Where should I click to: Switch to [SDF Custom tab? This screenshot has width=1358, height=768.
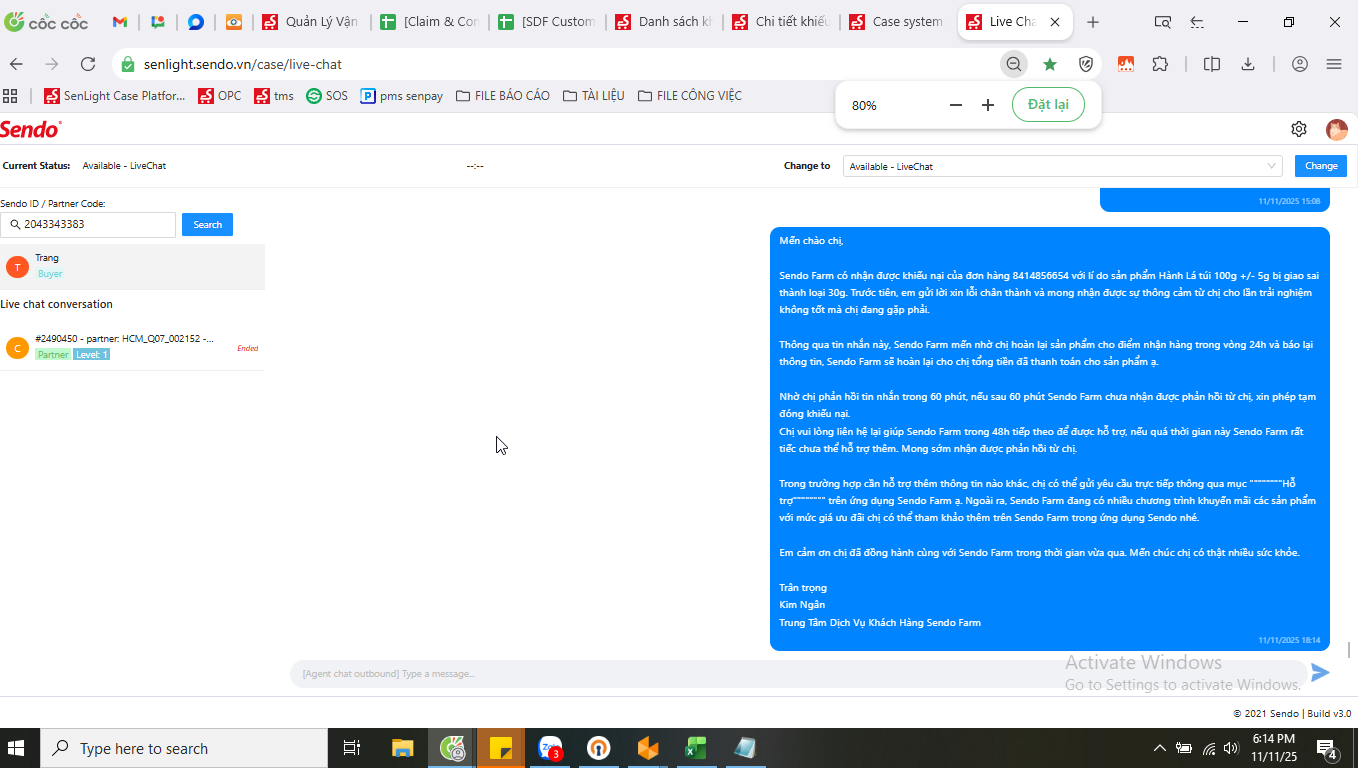click(x=548, y=22)
